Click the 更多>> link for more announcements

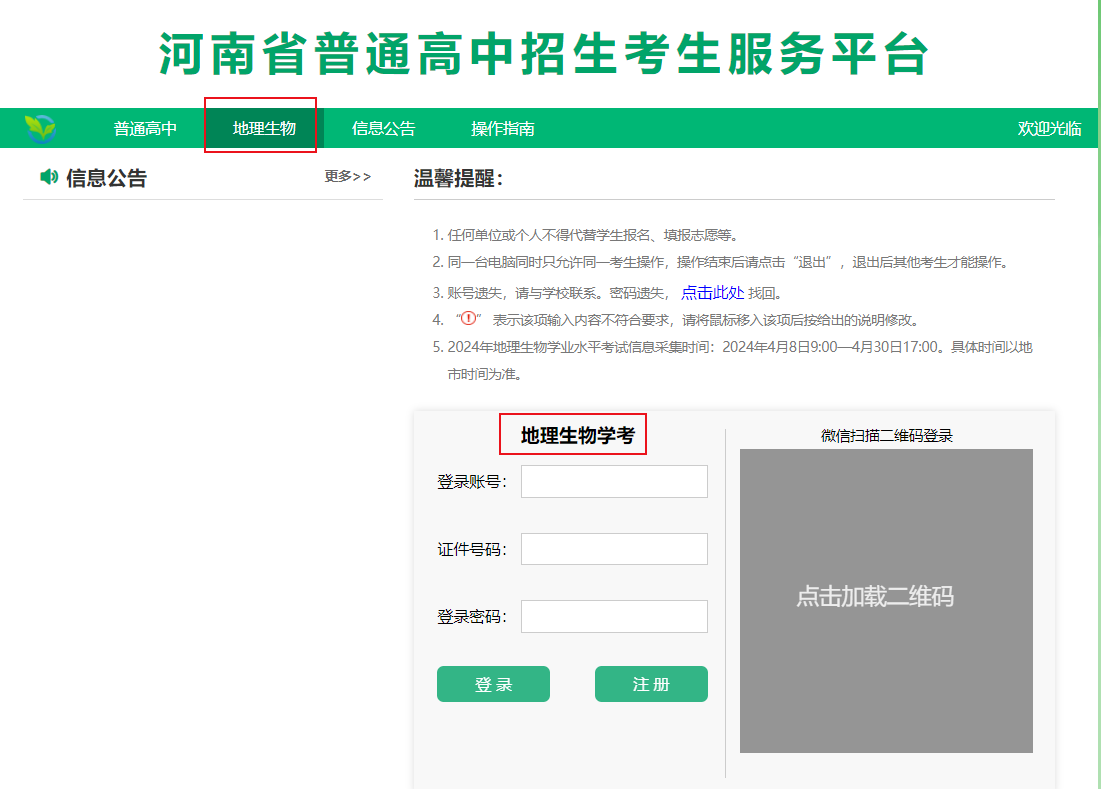347,177
